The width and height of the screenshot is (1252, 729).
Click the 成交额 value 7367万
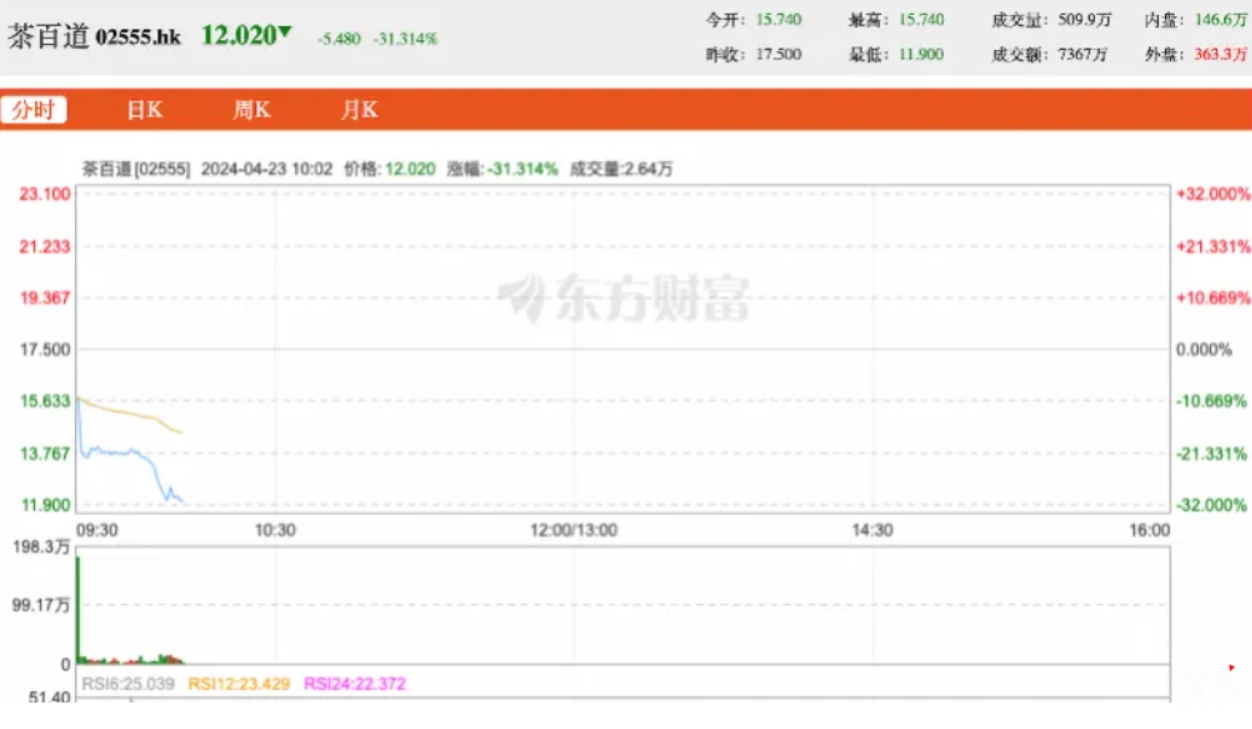(x=1082, y=55)
